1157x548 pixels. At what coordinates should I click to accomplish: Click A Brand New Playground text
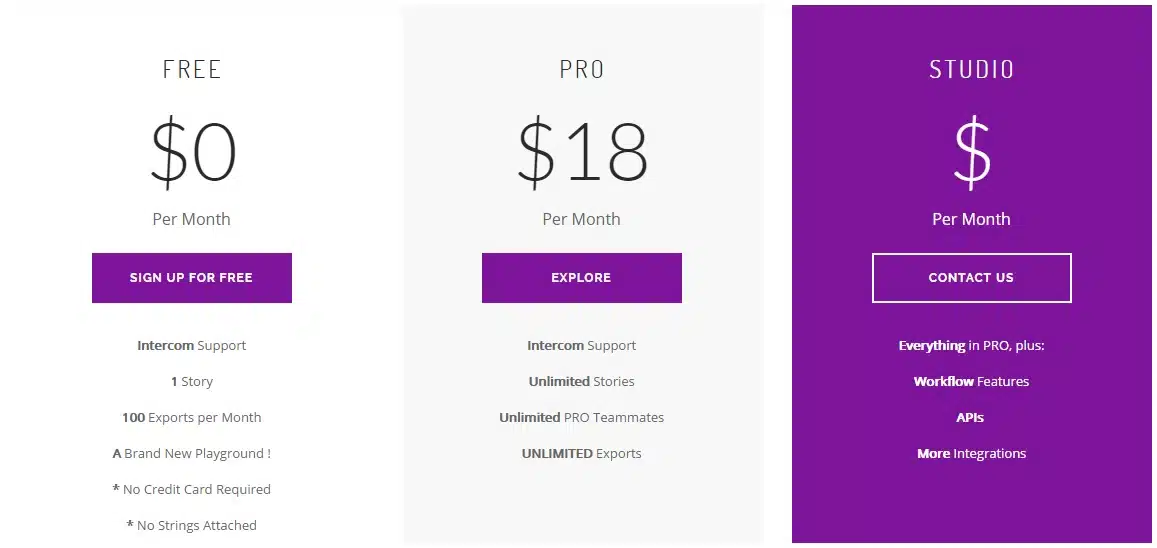[x=192, y=454]
